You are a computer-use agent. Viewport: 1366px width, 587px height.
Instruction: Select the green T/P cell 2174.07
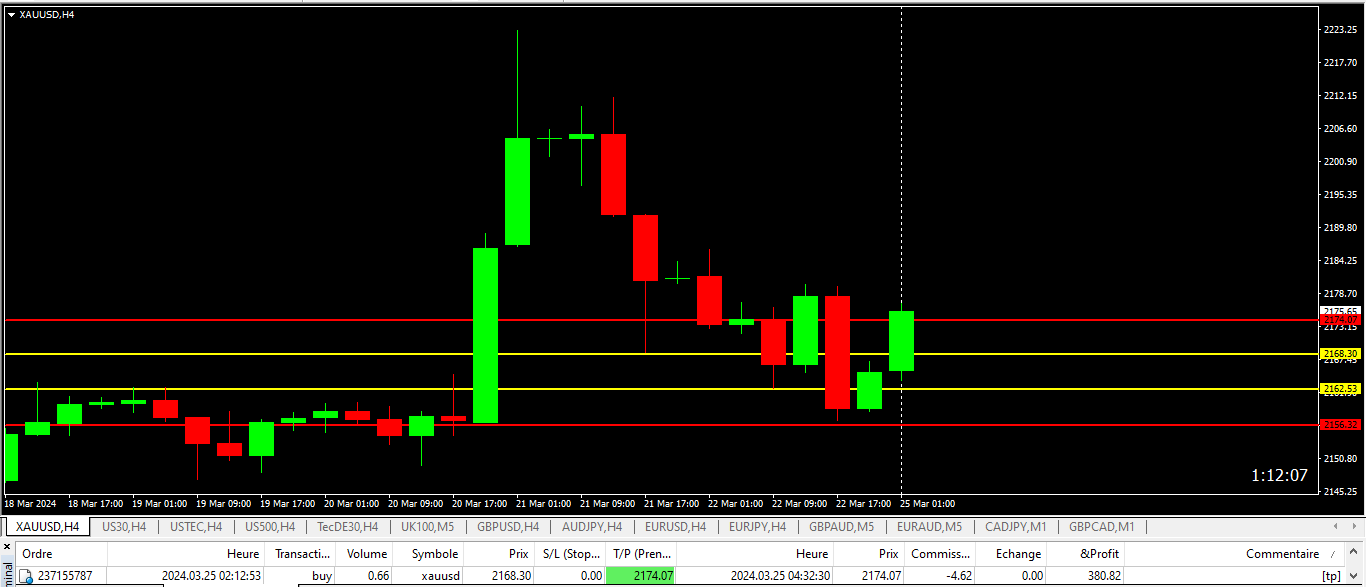point(640,576)
